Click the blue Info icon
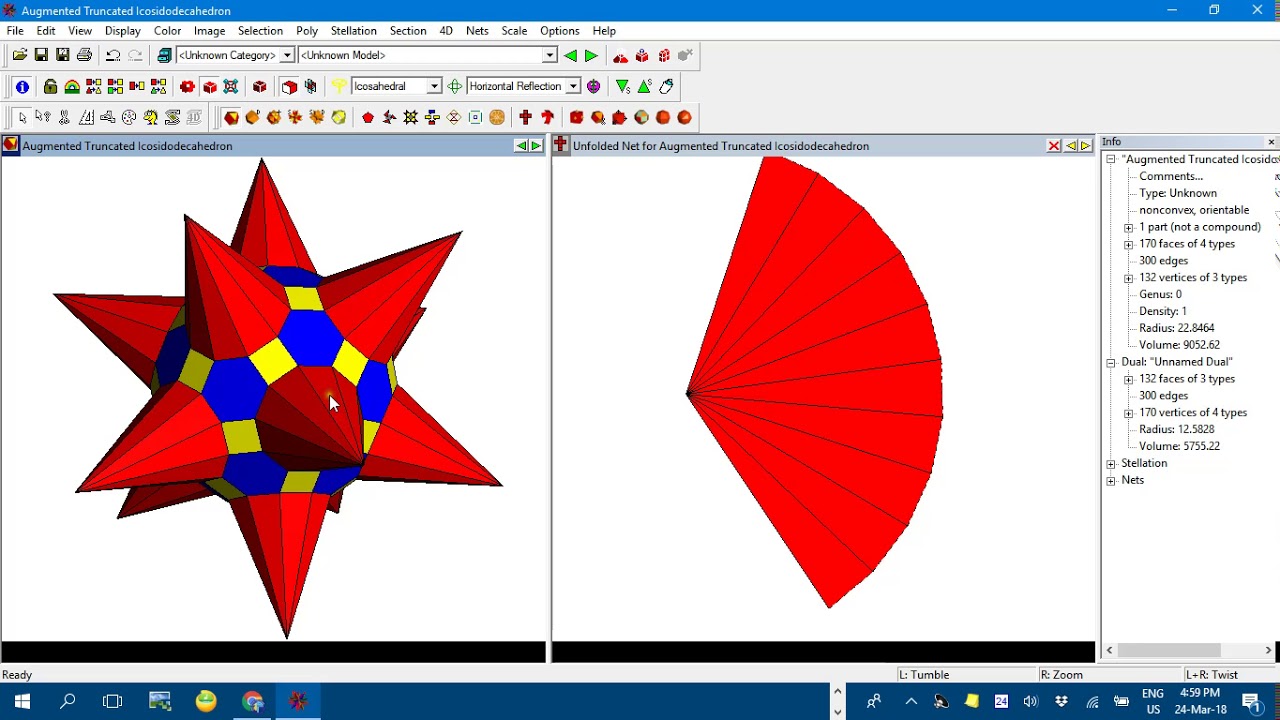 click(22, 87)
